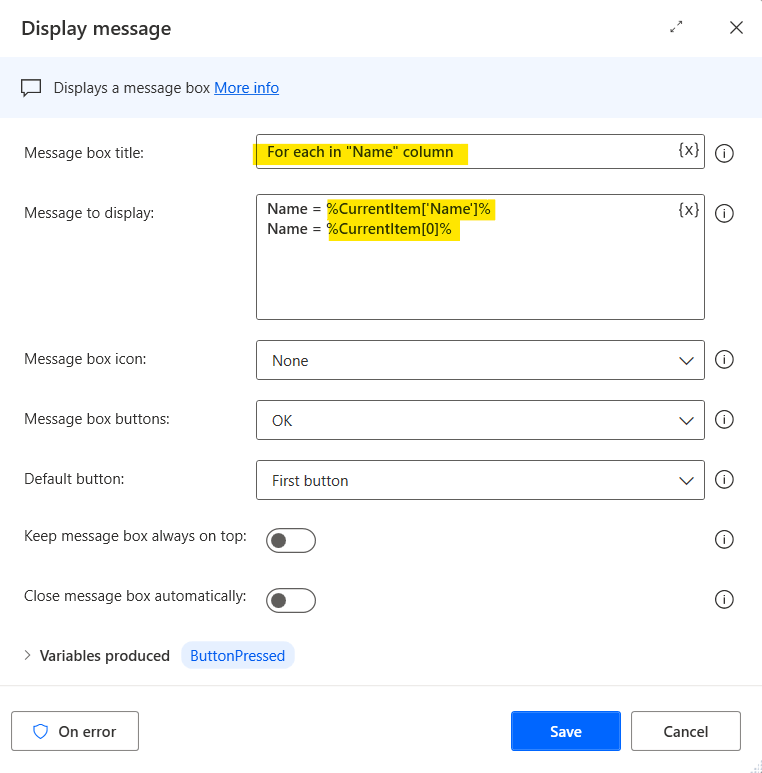Open variable picker in Message box title field
This screenshot has height=773, width=762.
tap(689, 151)
